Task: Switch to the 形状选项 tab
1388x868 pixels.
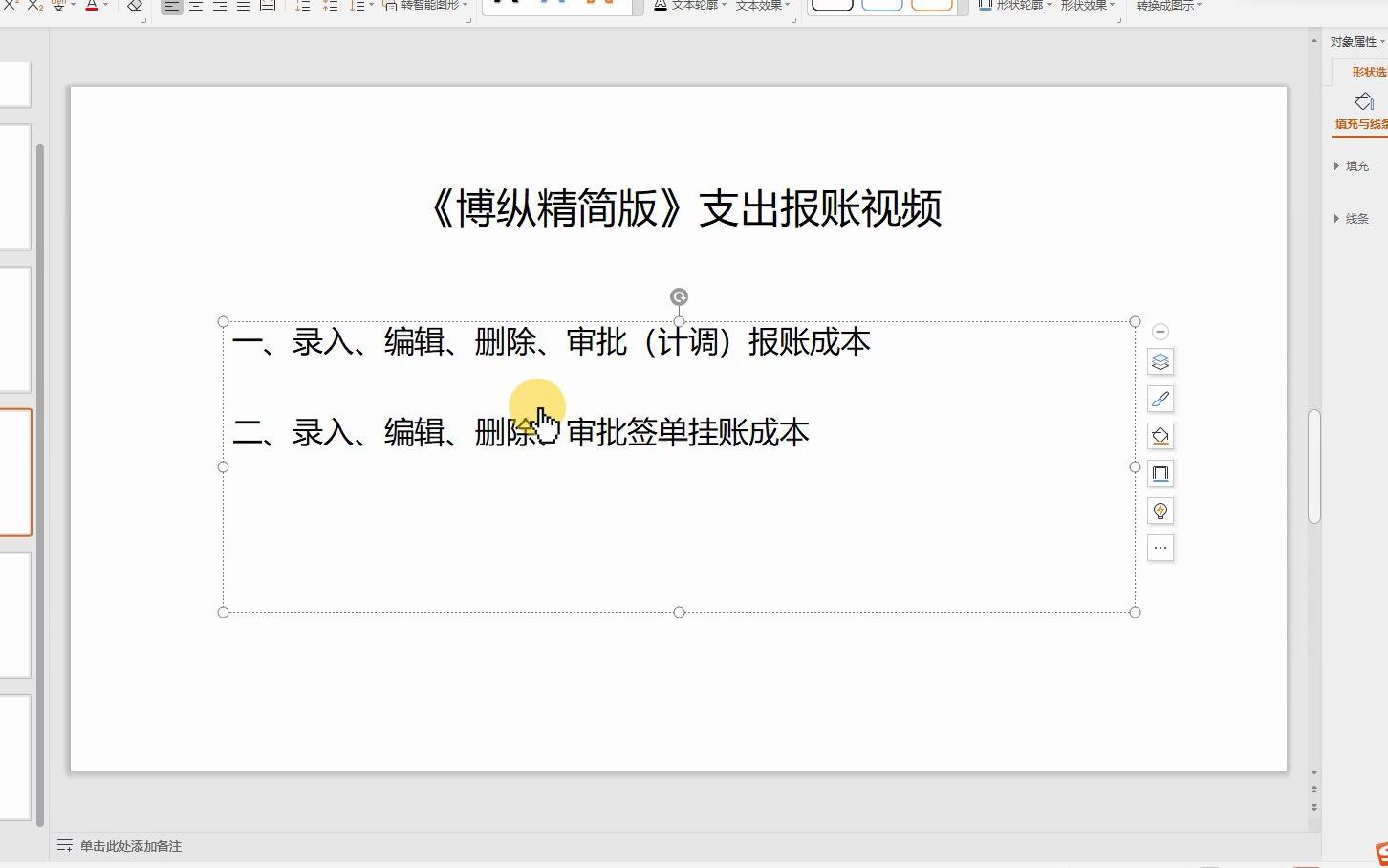Action: click(1369, 73)
